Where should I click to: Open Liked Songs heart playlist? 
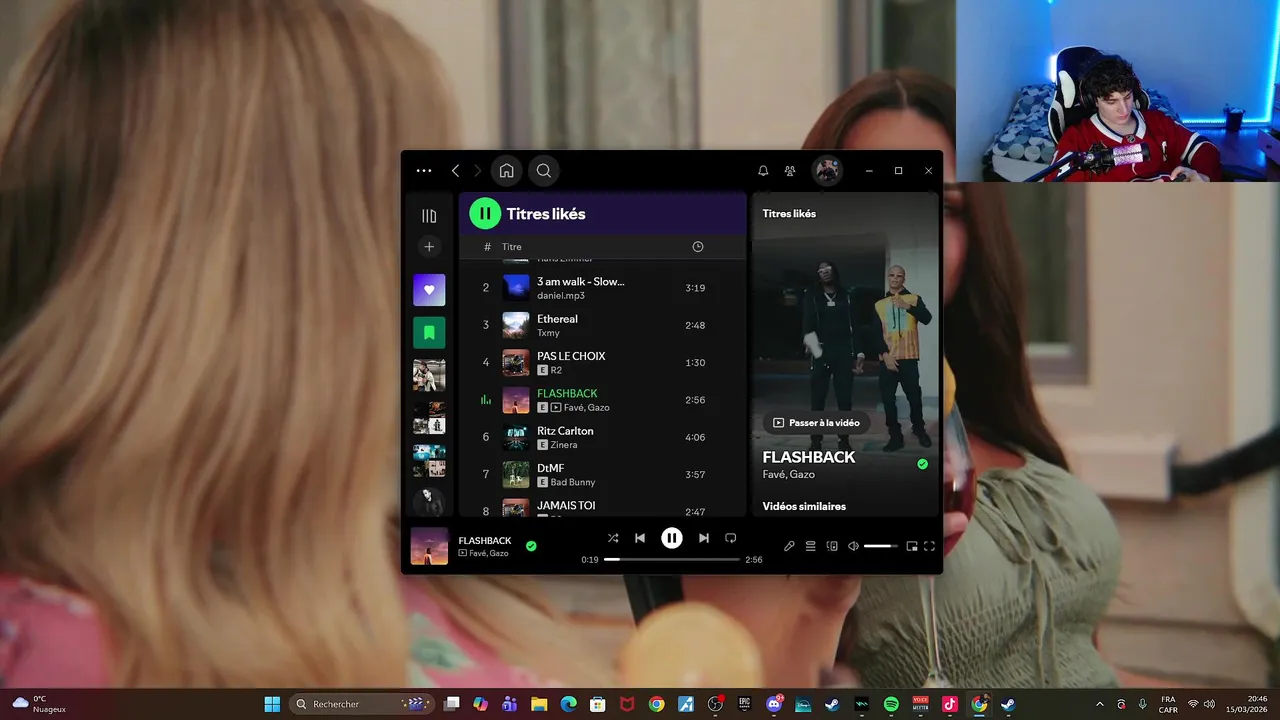pos(429,290)
